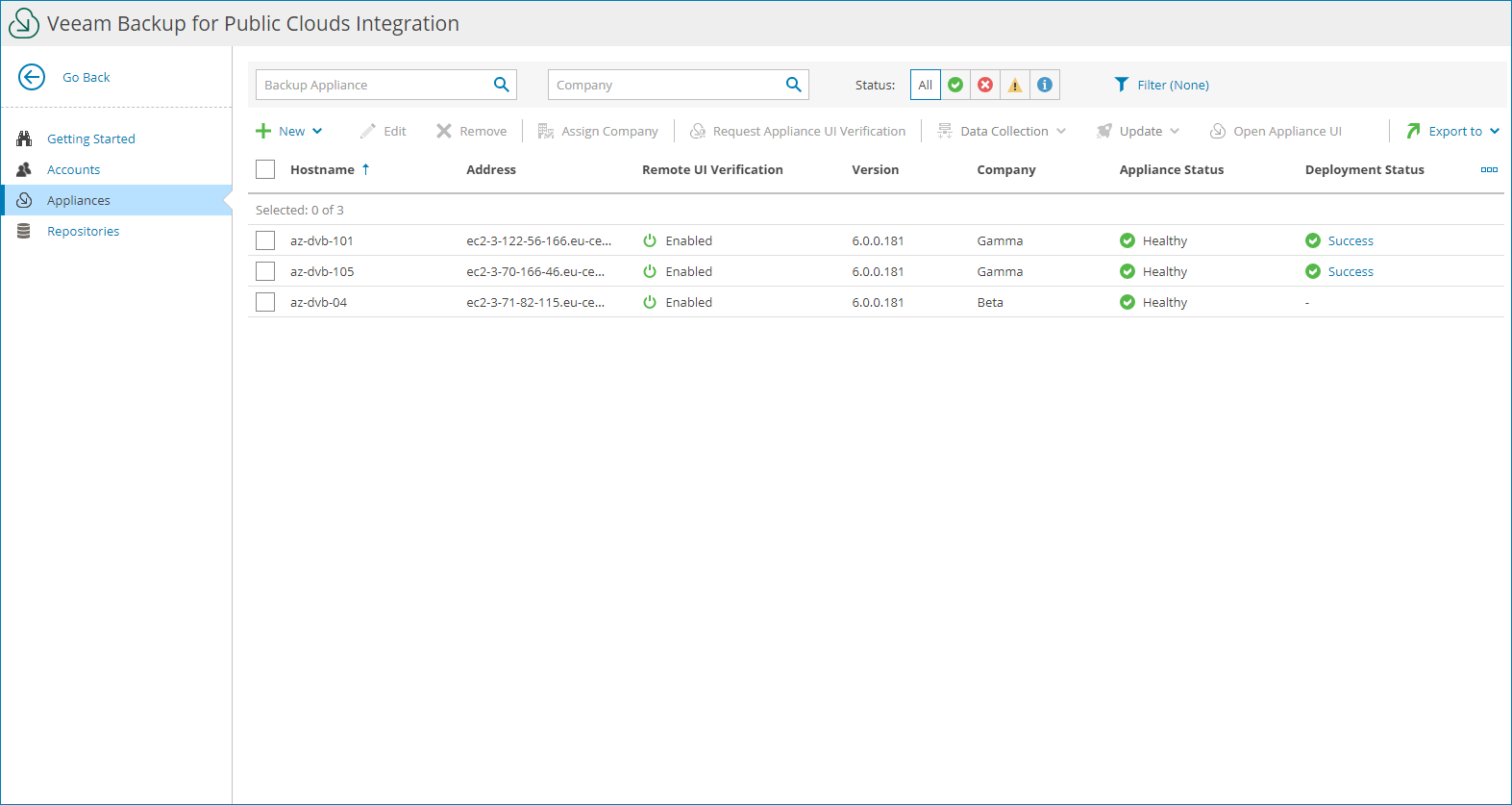Viewport: 1512px width, 805px height.
Task: Filter by yellow warning status icon
Action: coord(1015,85)
